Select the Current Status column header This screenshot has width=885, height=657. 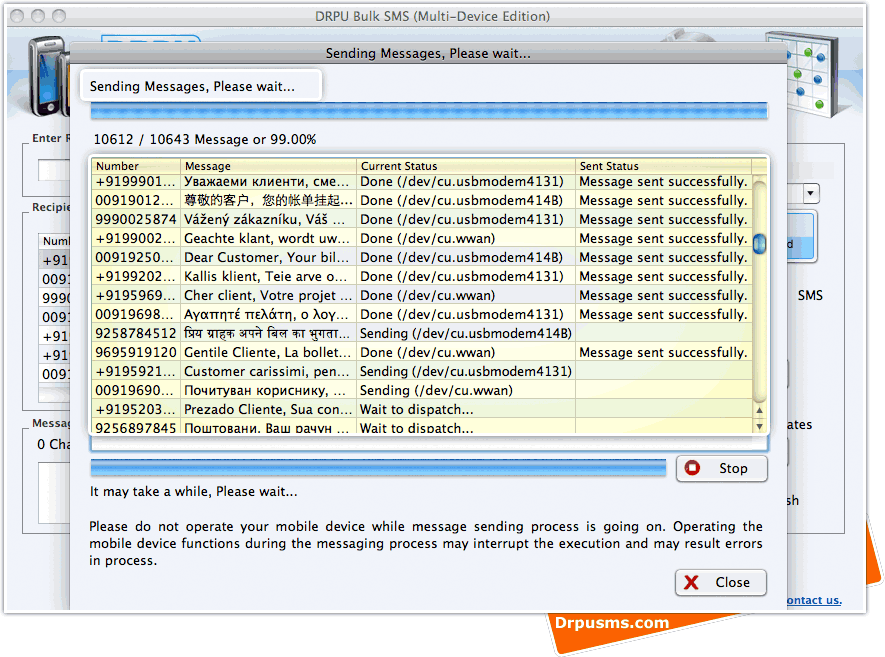pos(466,166)
